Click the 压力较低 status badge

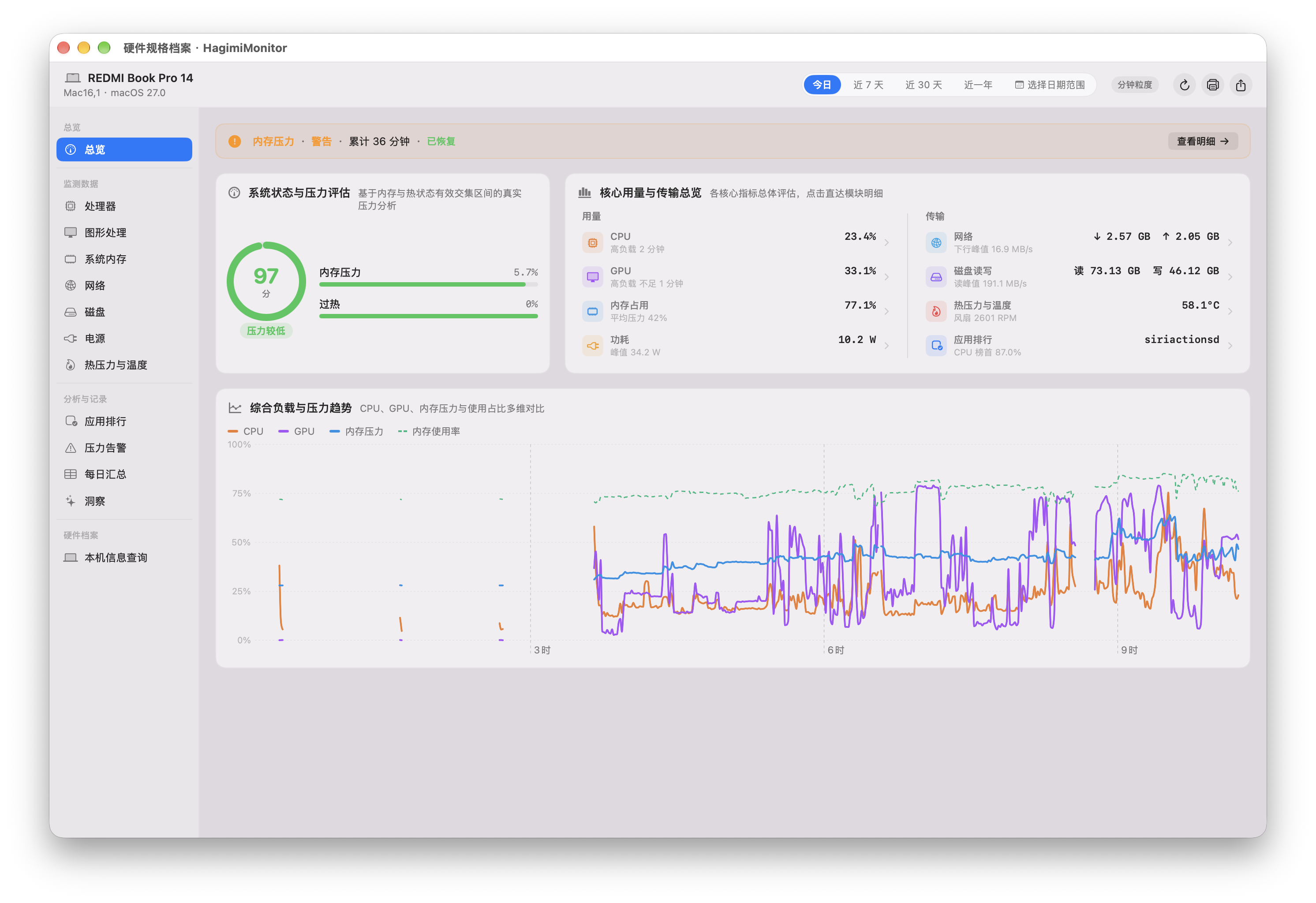tap(266, 331)
